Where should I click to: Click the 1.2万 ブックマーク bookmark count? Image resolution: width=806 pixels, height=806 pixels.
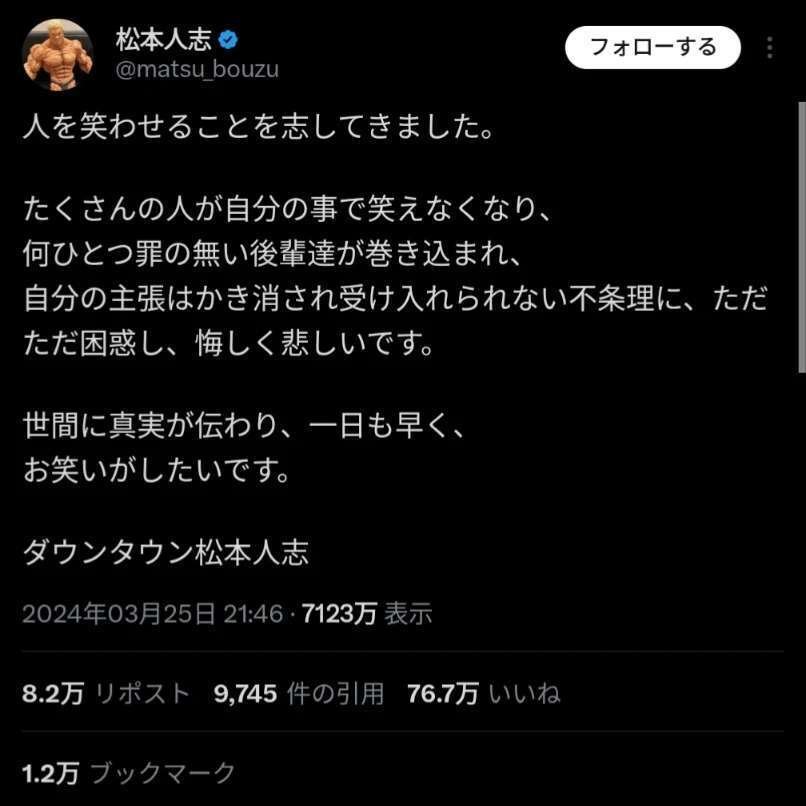coord(129,773)
